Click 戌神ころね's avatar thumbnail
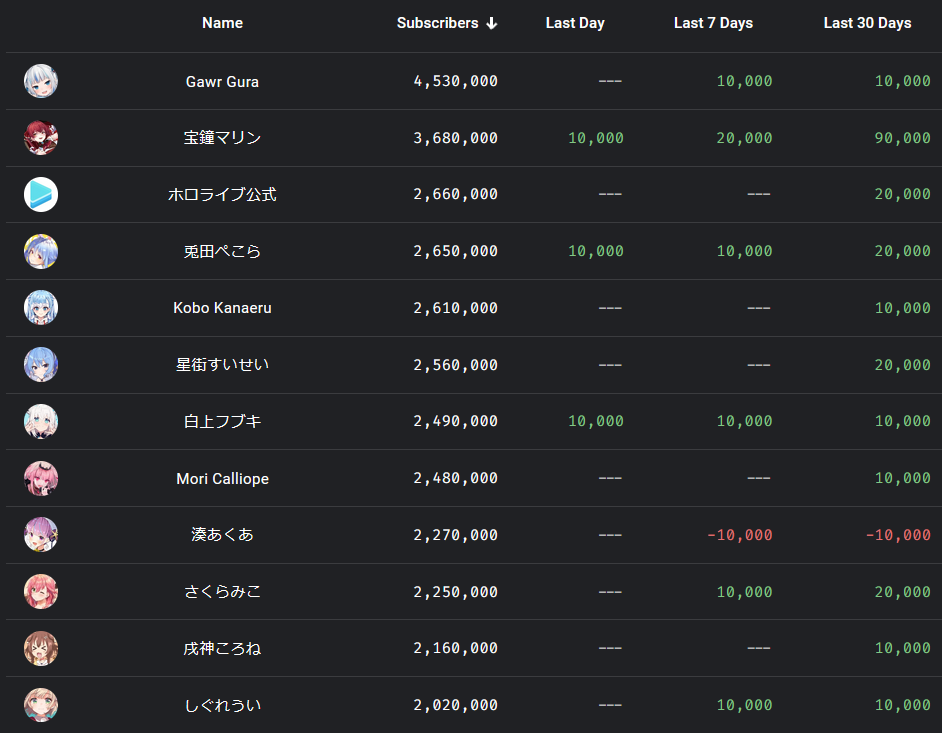 click(x=41, y=648)
